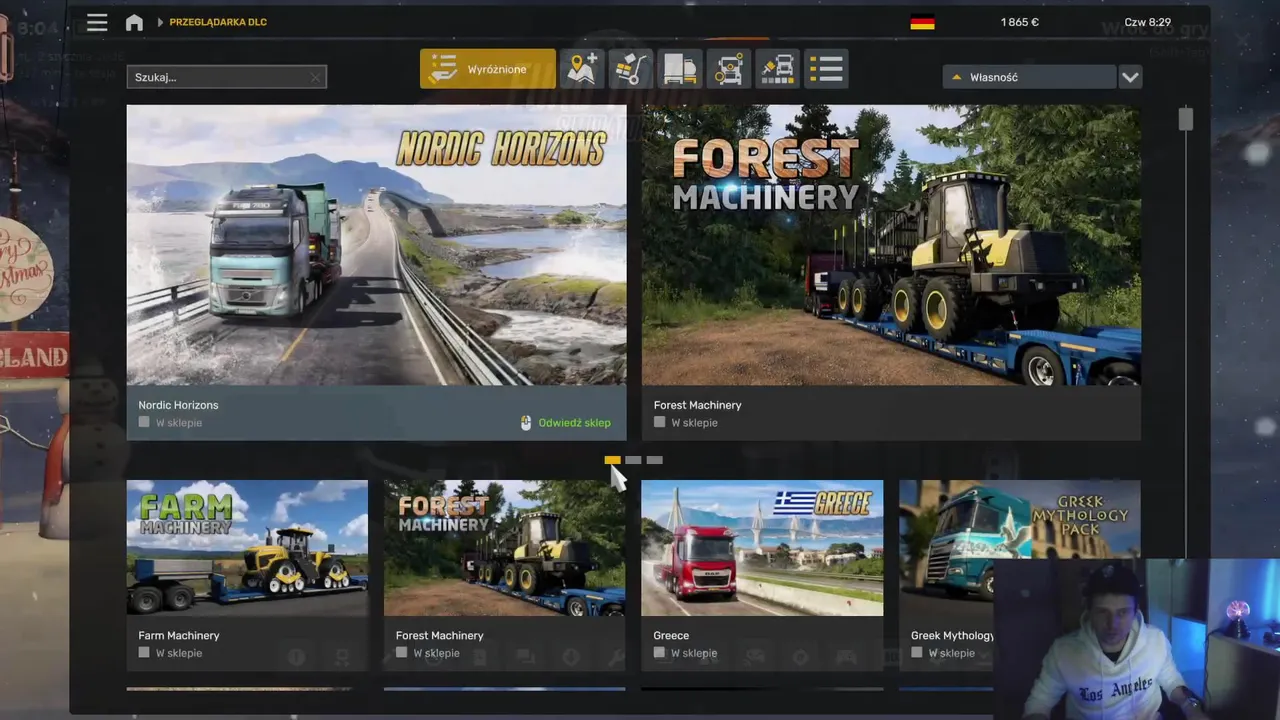
Task: Click the Czw 8:29 clock
Action: pos(1147,22)
